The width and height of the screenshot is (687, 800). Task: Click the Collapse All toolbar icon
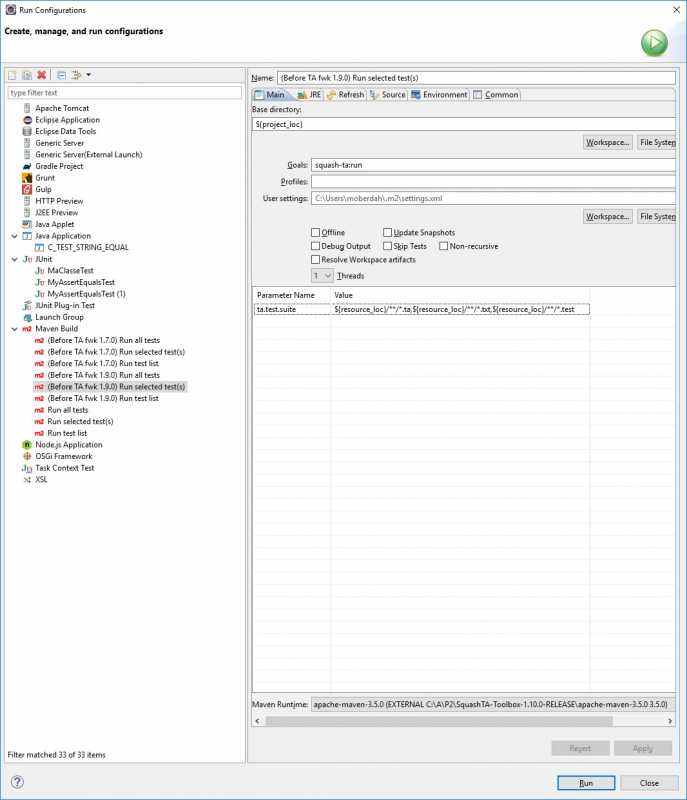[61, 75]
